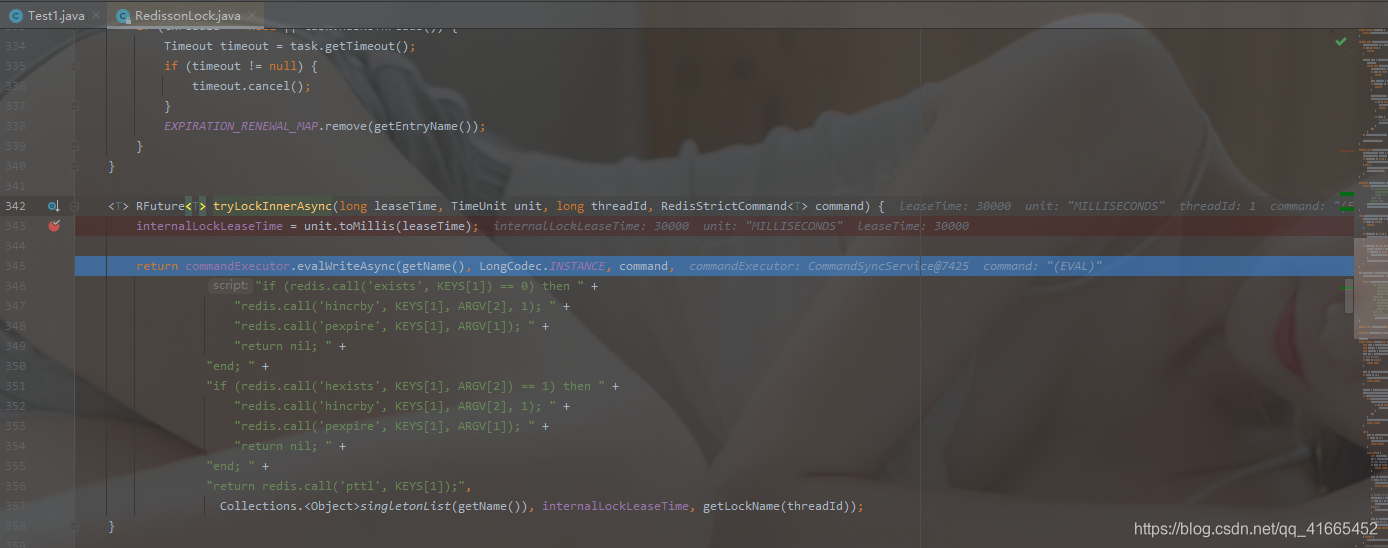Screen dimensions: 1388x548
Task: Click commandExecutor on the highlighted line 345
Action: 238,266
